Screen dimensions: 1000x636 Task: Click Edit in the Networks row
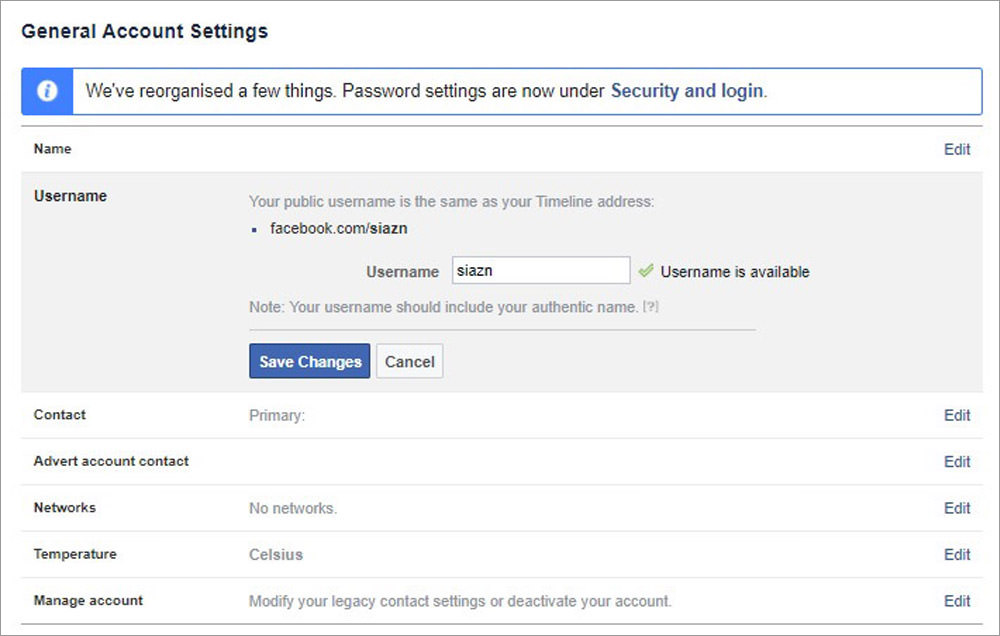click(957, 508)
